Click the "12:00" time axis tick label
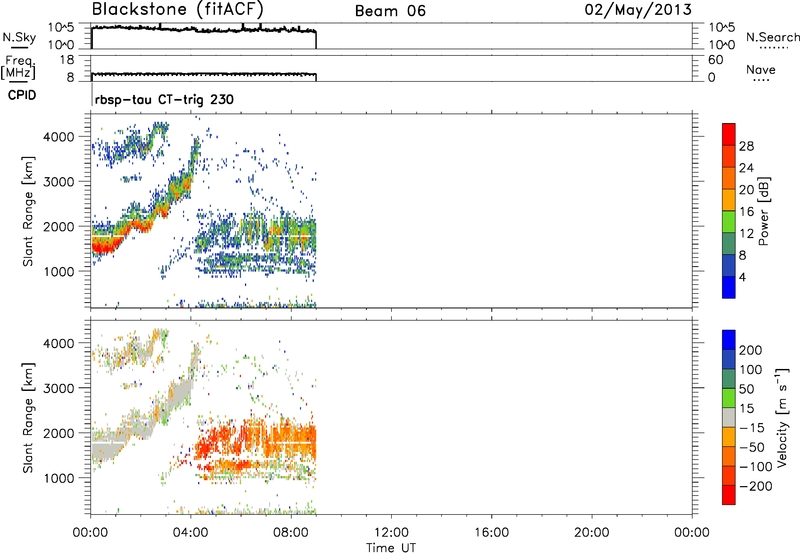 (391, 533)
